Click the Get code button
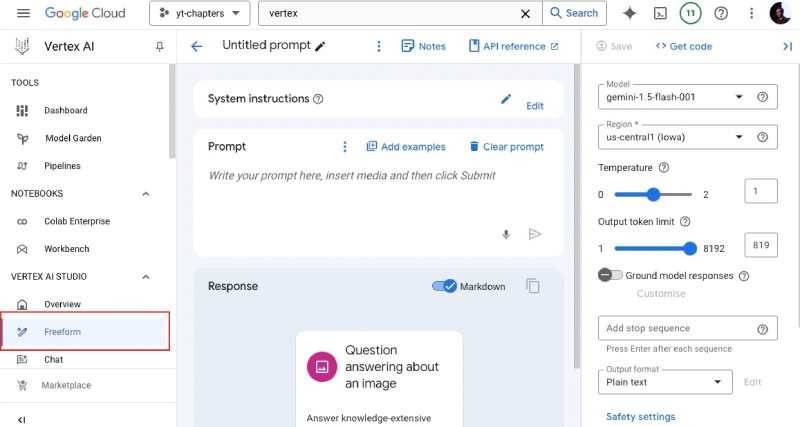Viewport: 800px width, 427px height. 684,46
